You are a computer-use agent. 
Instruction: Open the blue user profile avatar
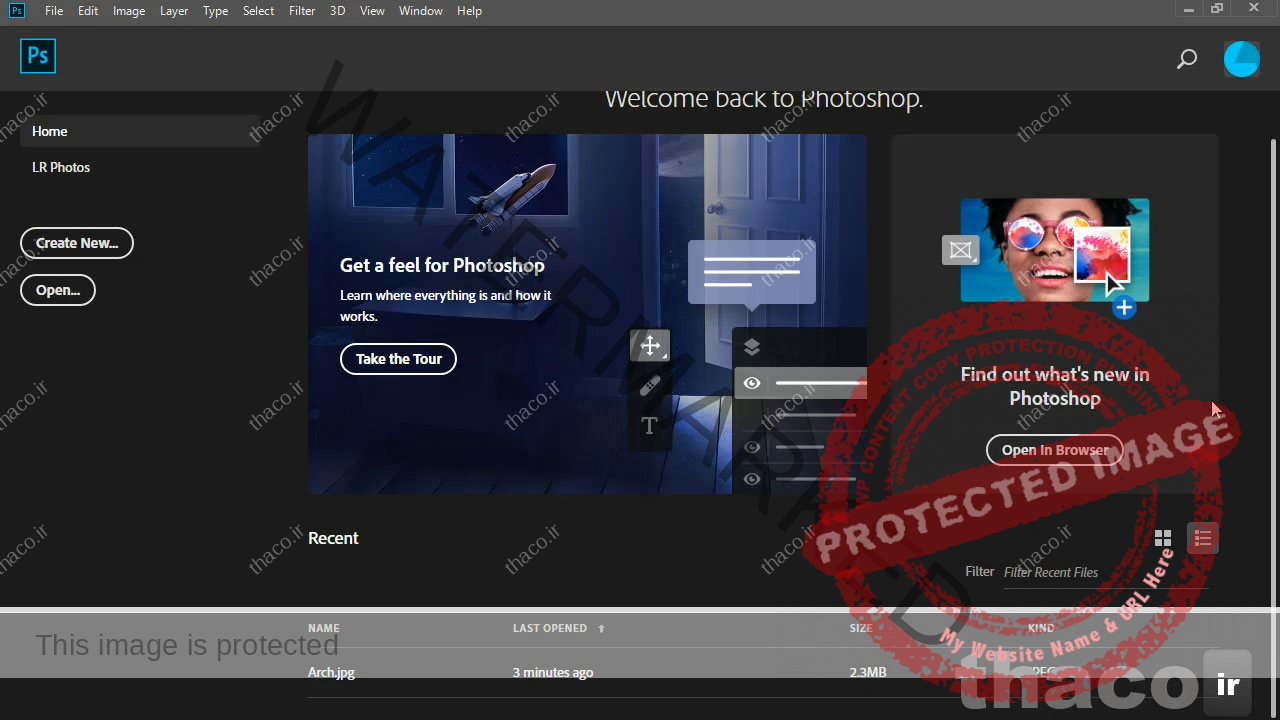coord(1242,59)
